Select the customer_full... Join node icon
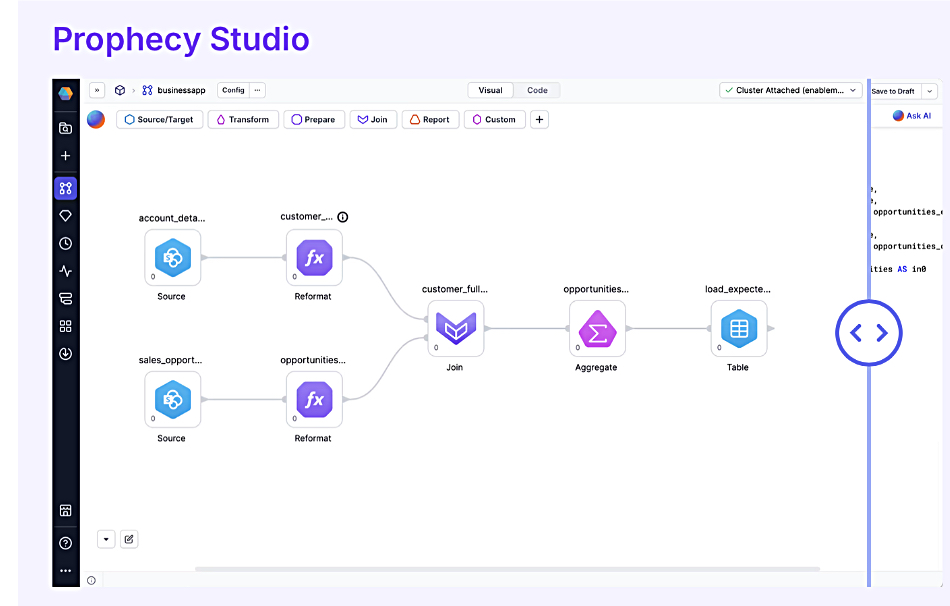The image size is (950, 606). click(x=456, y=328)
